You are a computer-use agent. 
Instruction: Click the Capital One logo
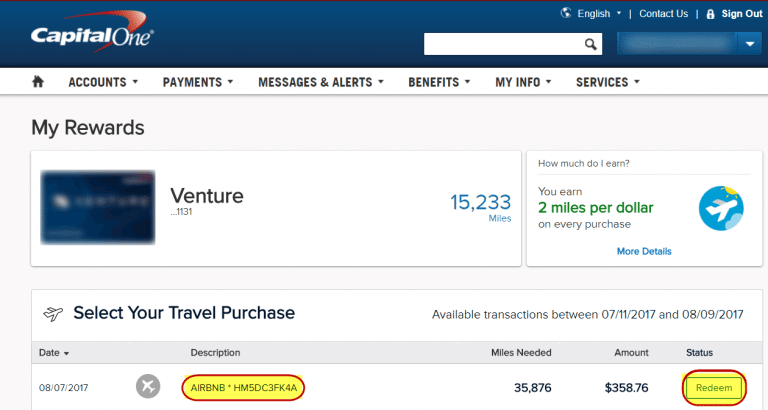click(92, 32)
